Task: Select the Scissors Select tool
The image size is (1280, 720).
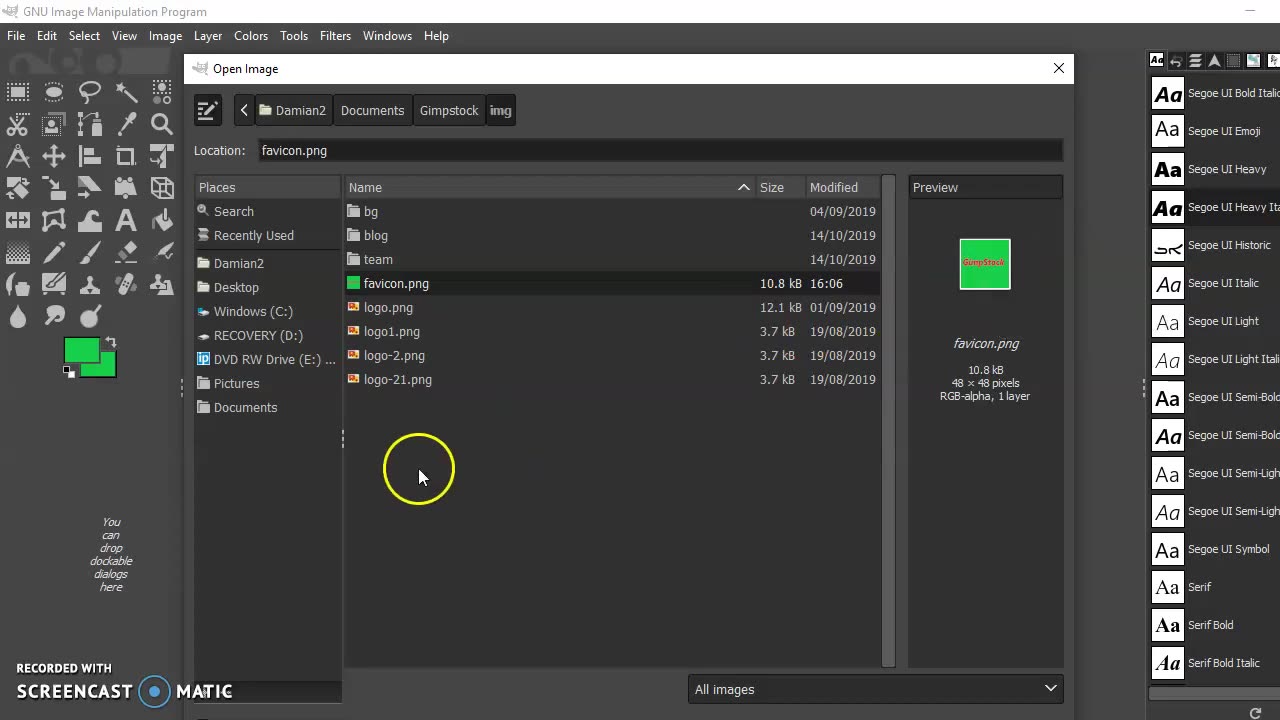Action: click(18, 125)
